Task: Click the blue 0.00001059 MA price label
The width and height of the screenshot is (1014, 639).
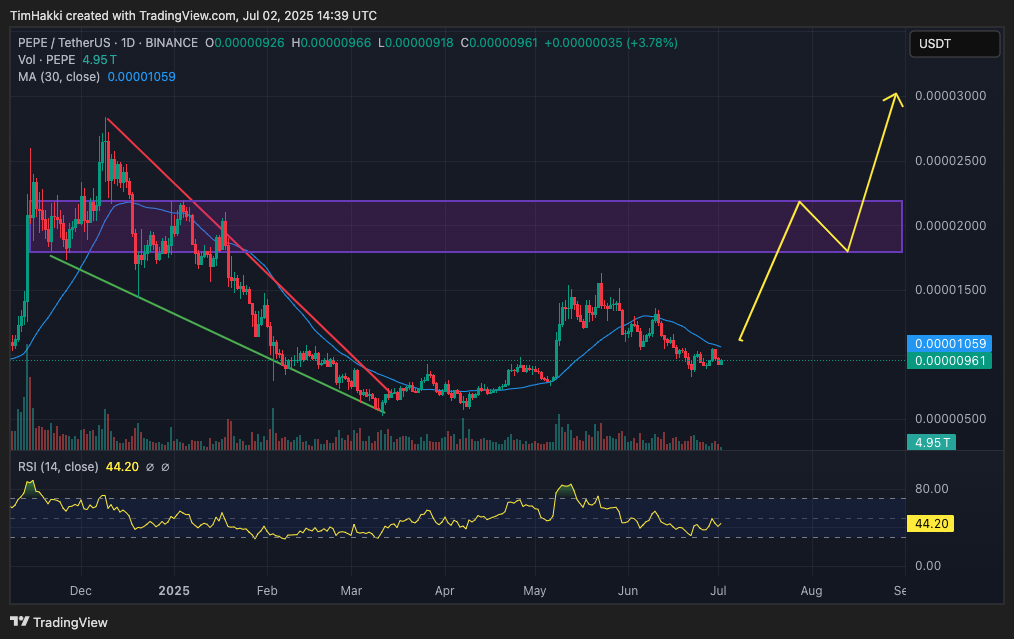Action: 953,344
